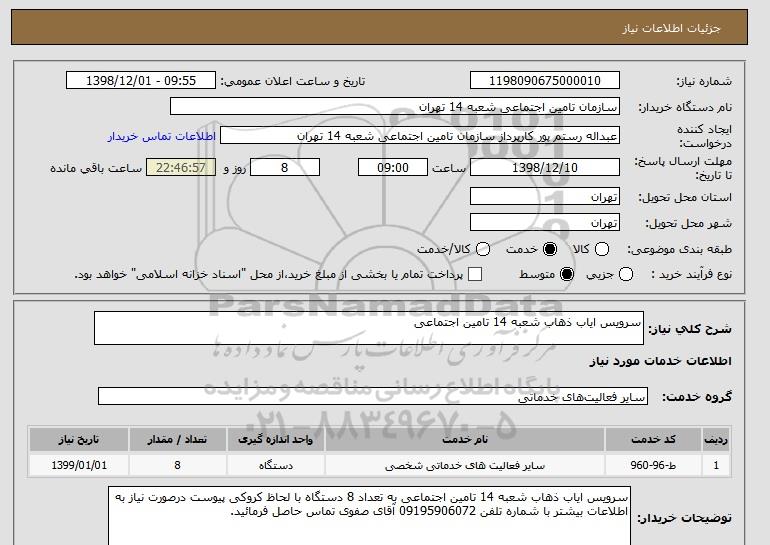This screenshot has height=545, width=770.
Task: Click the row number cell 1
Action: coord(716,465)
